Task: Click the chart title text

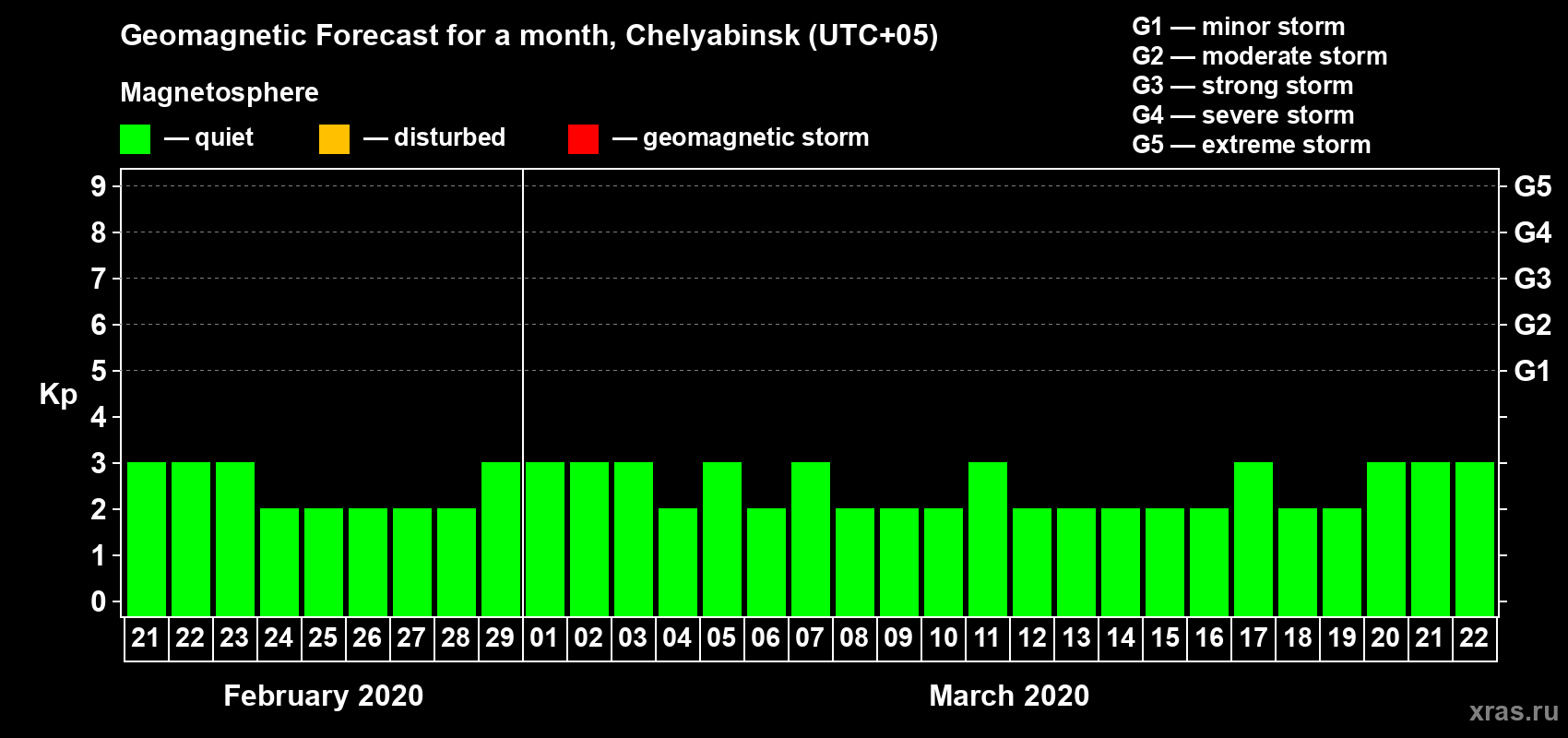Action: tap(529, 36)
